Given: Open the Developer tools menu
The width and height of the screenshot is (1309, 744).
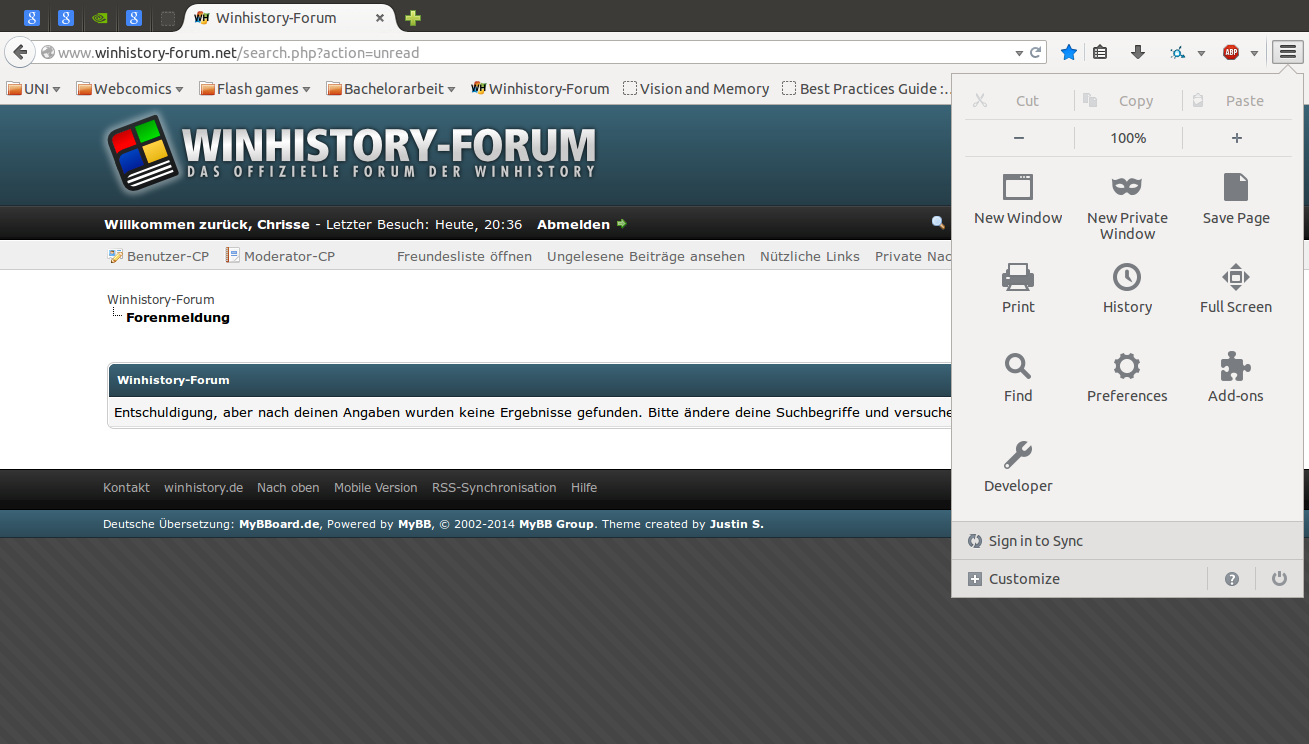Looking at the screenshot, I should (1018, 467).
